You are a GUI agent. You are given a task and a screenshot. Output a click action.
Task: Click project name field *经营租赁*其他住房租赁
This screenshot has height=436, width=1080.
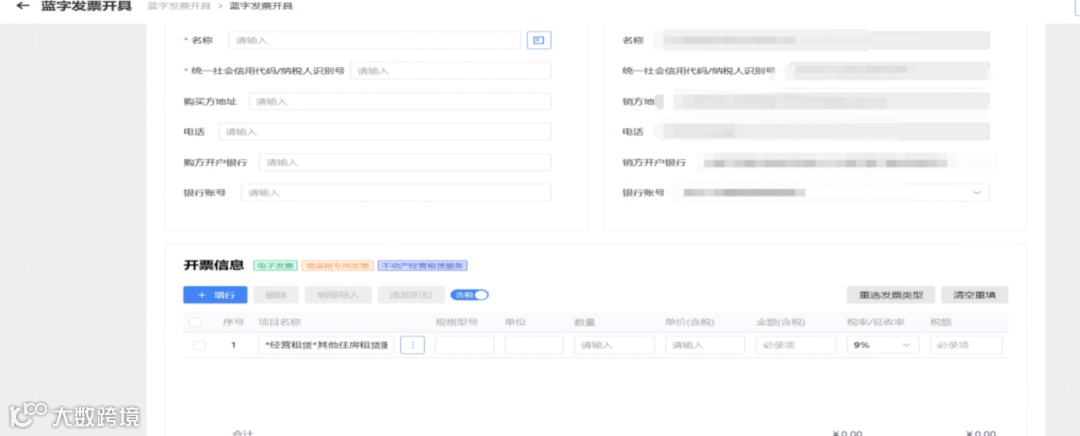pyautogui.click(x=326, y=345)
